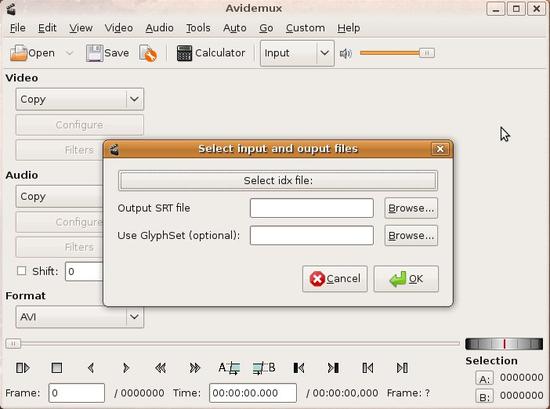Open the Audio codec Copy dropdown
550x409 pixels.
60,196
